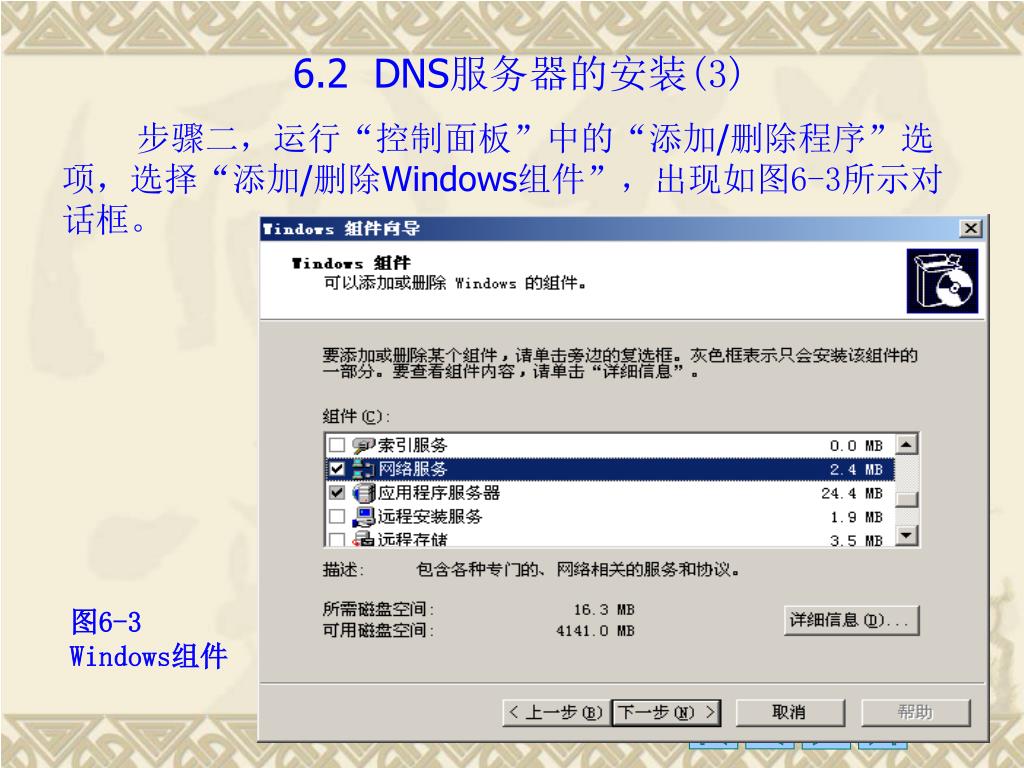Image resolution: width=1024 pixels, height=768 pixels.
Task: Go back with 上一步(B) button
Action: (x=556, y=712)
